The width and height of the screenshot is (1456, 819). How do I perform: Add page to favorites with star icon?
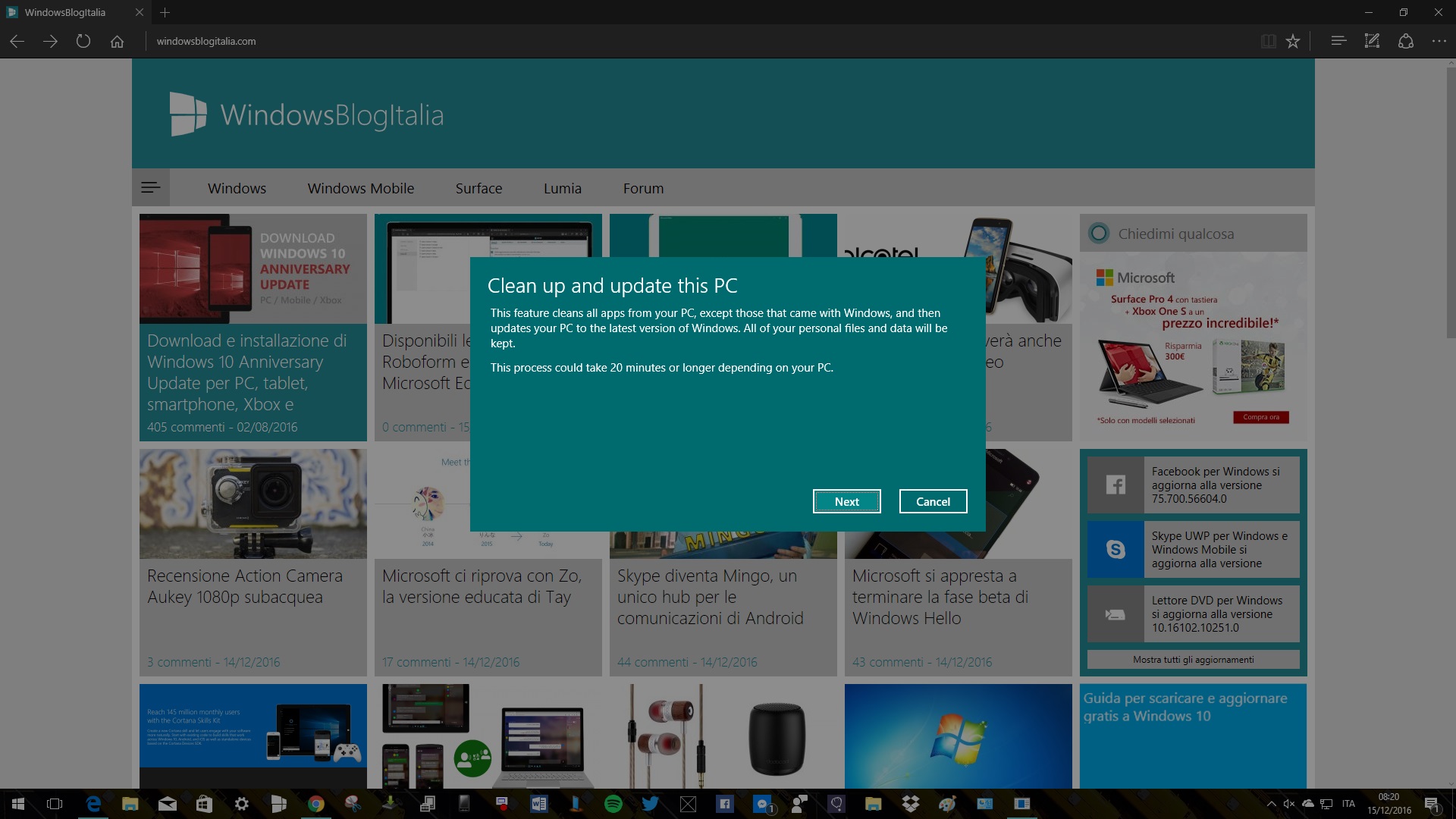coord(1293,41)
